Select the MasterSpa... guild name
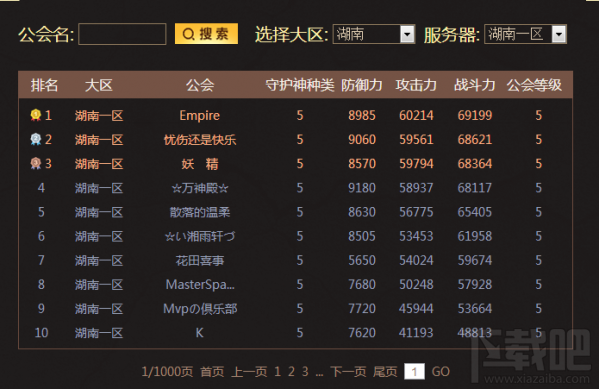This screenshot has width=599, height=389. pyautogui.click(x=200, y=285)
